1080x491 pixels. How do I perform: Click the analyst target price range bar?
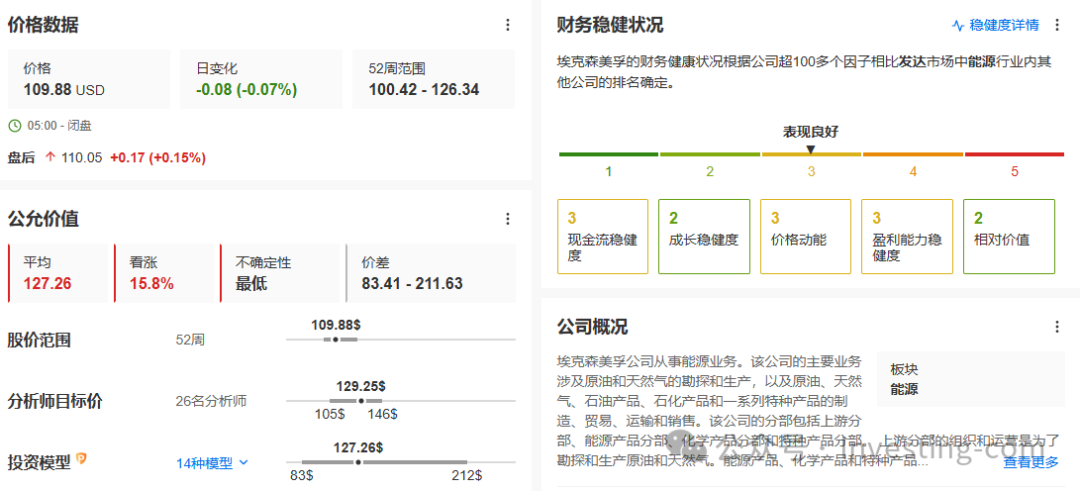(x=401, y=401)
